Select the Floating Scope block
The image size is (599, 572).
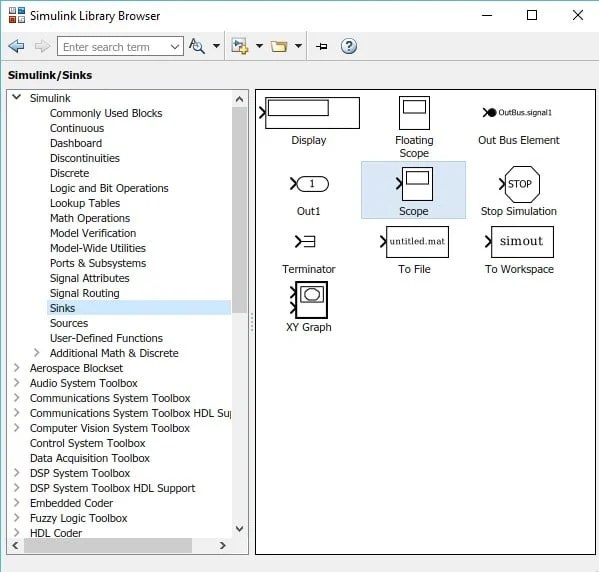414,113
